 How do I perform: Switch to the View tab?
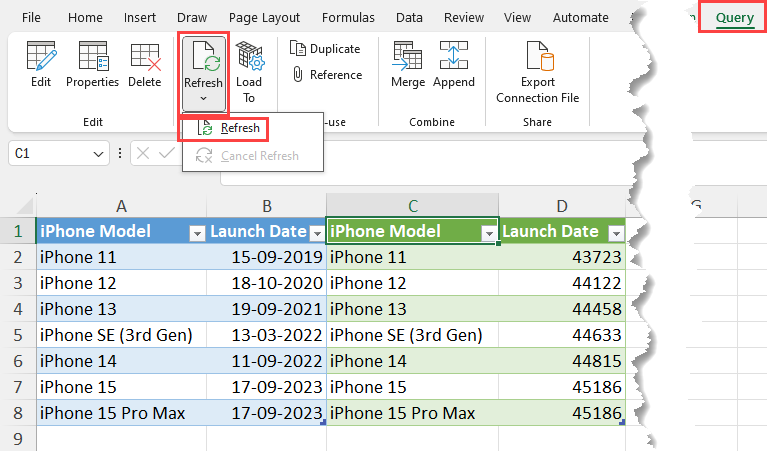[x=517, y=18]
